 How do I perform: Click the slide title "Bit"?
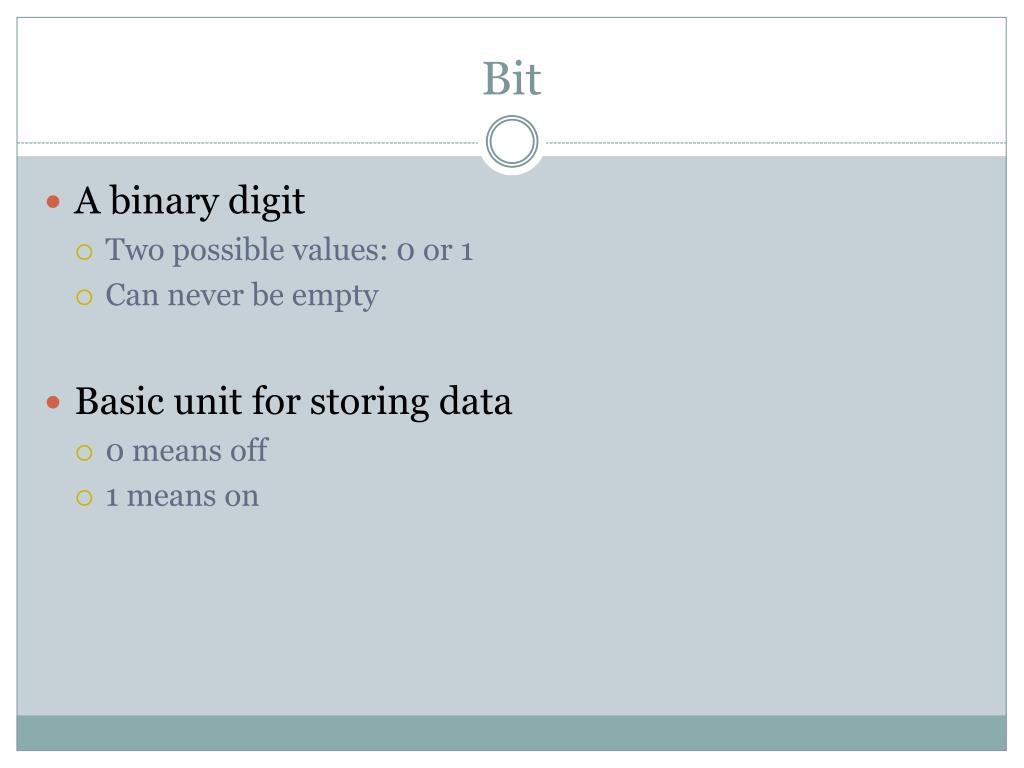click(x=512, y=78)
